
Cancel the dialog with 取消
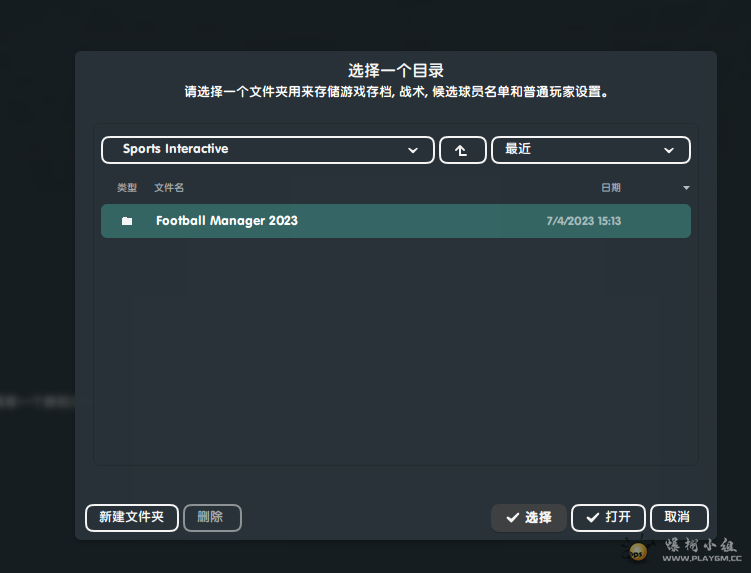tap(679, 517)
